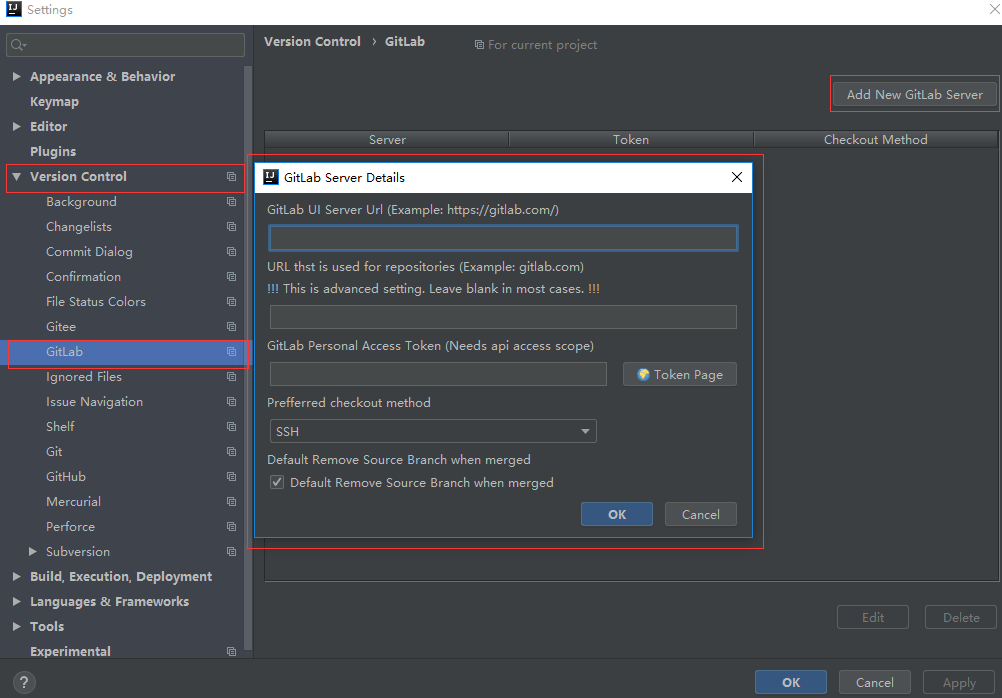Click the project-scope icon next to Subversion
Image resolution: width=1002 pixels, height=698 pixels.
click(x=231, y=552)
